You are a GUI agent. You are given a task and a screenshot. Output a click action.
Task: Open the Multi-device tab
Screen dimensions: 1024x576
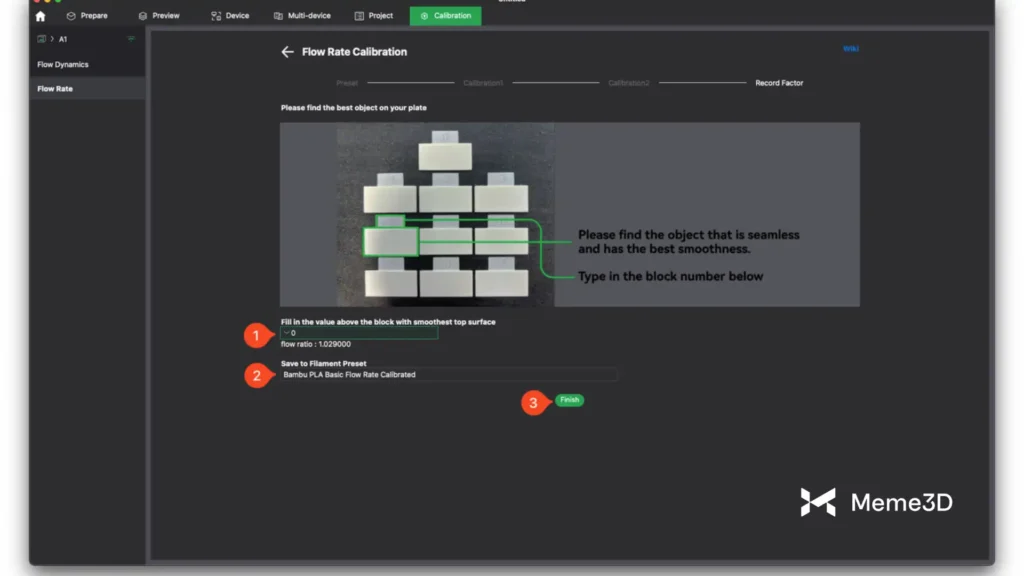coord(303,16)
